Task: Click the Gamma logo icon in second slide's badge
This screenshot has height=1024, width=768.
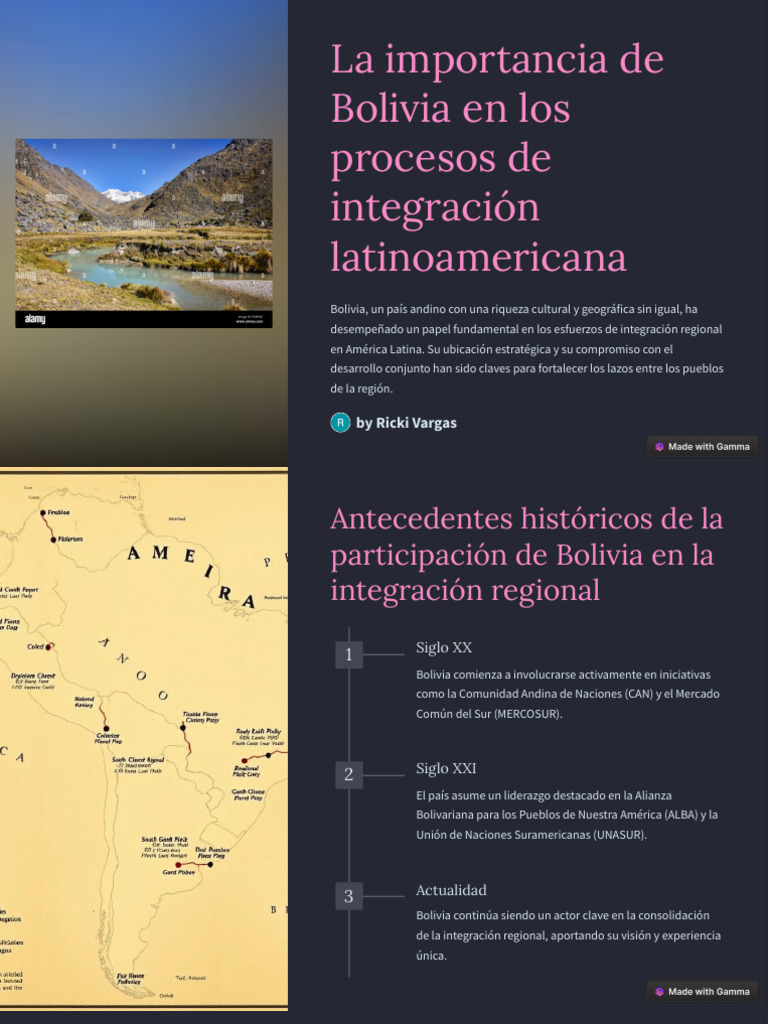Action: tap(660, 991)
